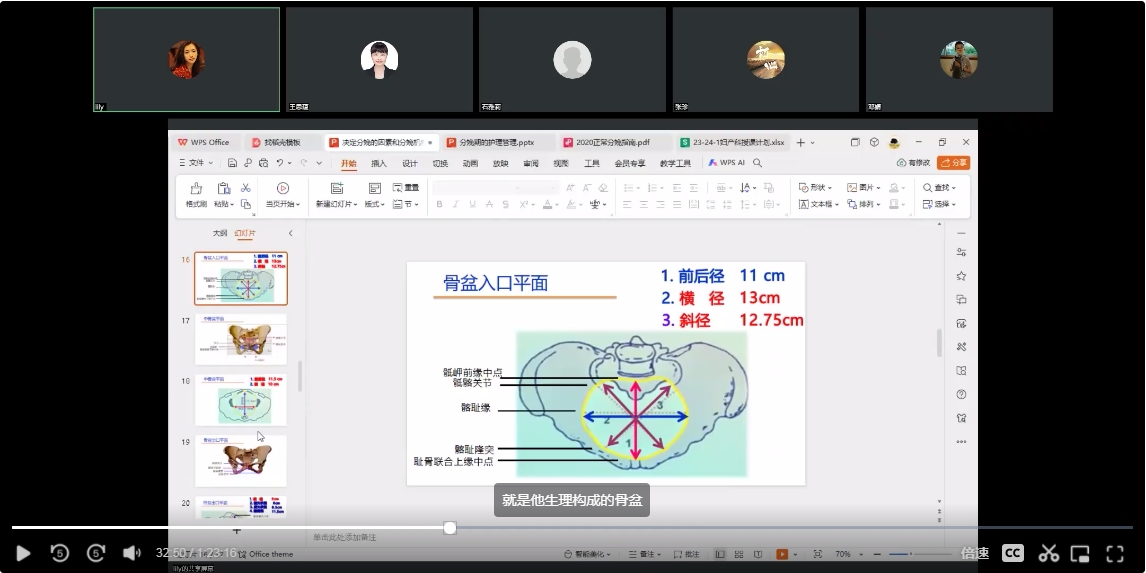Mute the video volume

pos(132,553)
